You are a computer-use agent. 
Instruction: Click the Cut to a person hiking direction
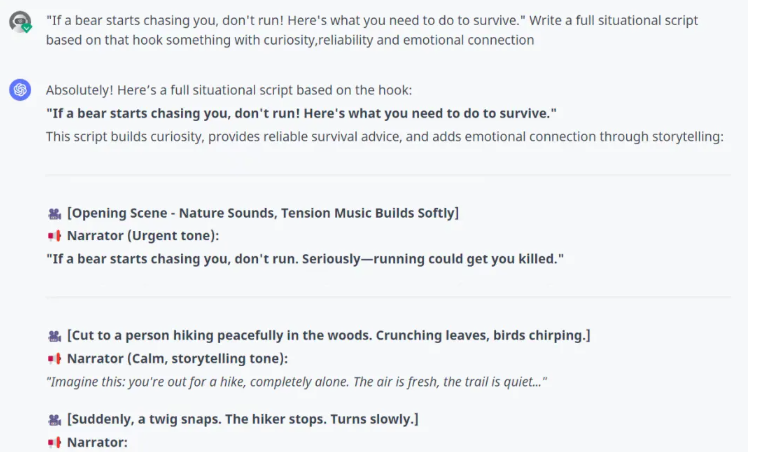pyautogui.click(x=329, y=336)
